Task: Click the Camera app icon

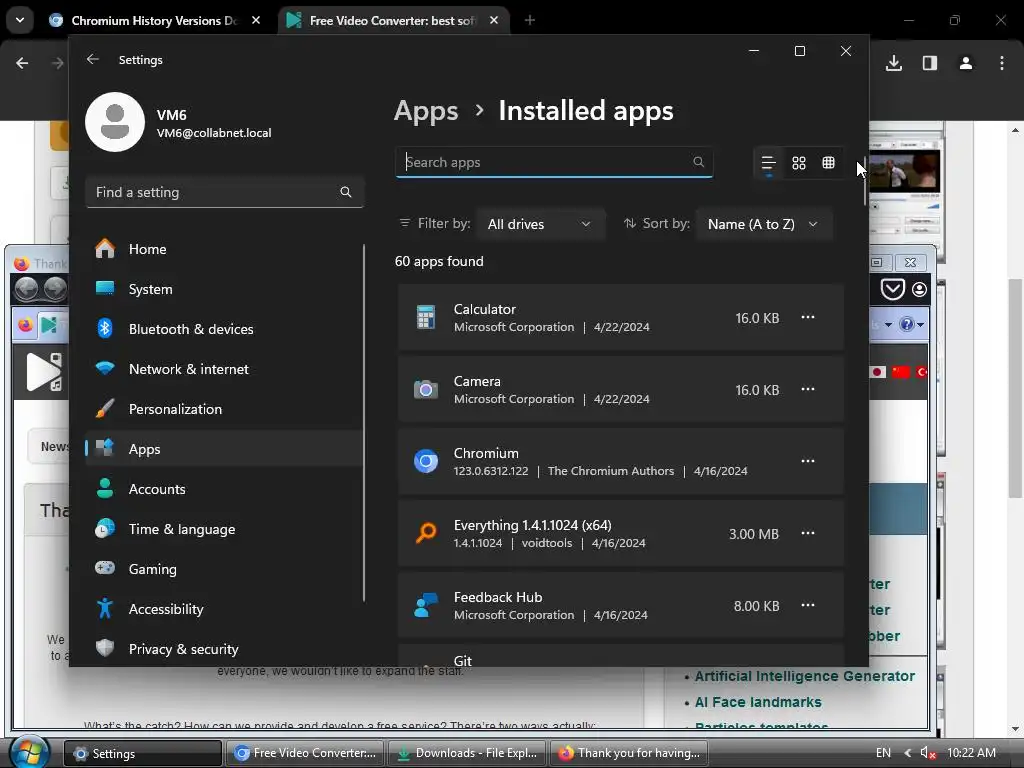Action: pos(426,390)
